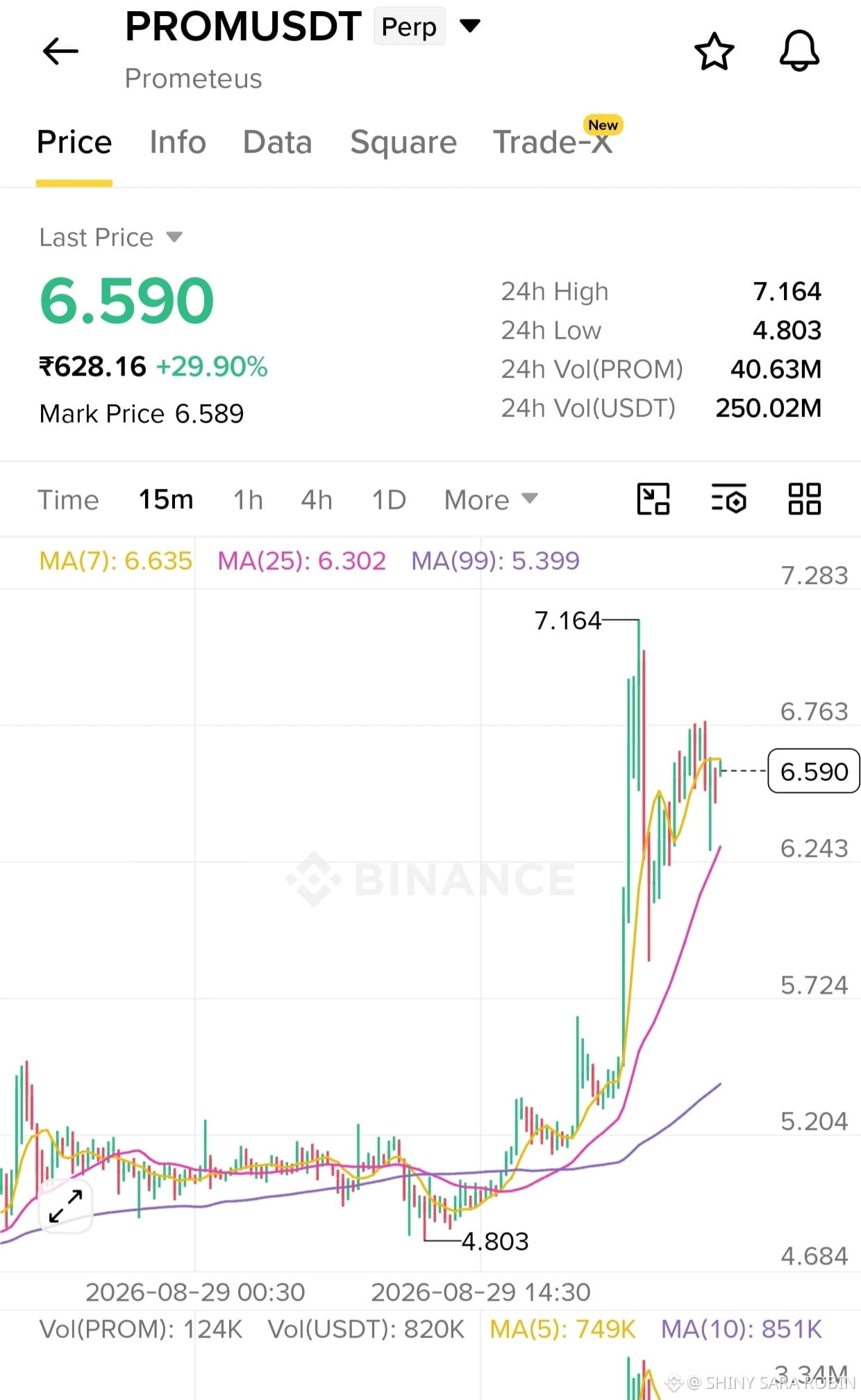Image resolution: width=861 pixels, height=1400 pixels.
Task: Select the 1D chart interval
Action: 389,499
